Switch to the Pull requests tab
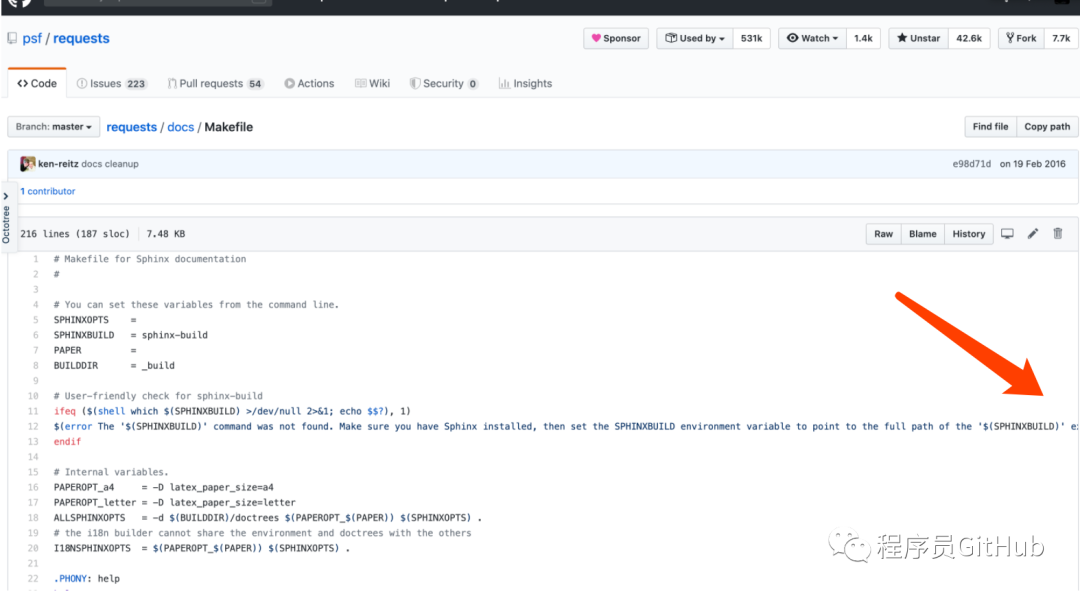This screenshot has width=1080, height=594. 215,83
